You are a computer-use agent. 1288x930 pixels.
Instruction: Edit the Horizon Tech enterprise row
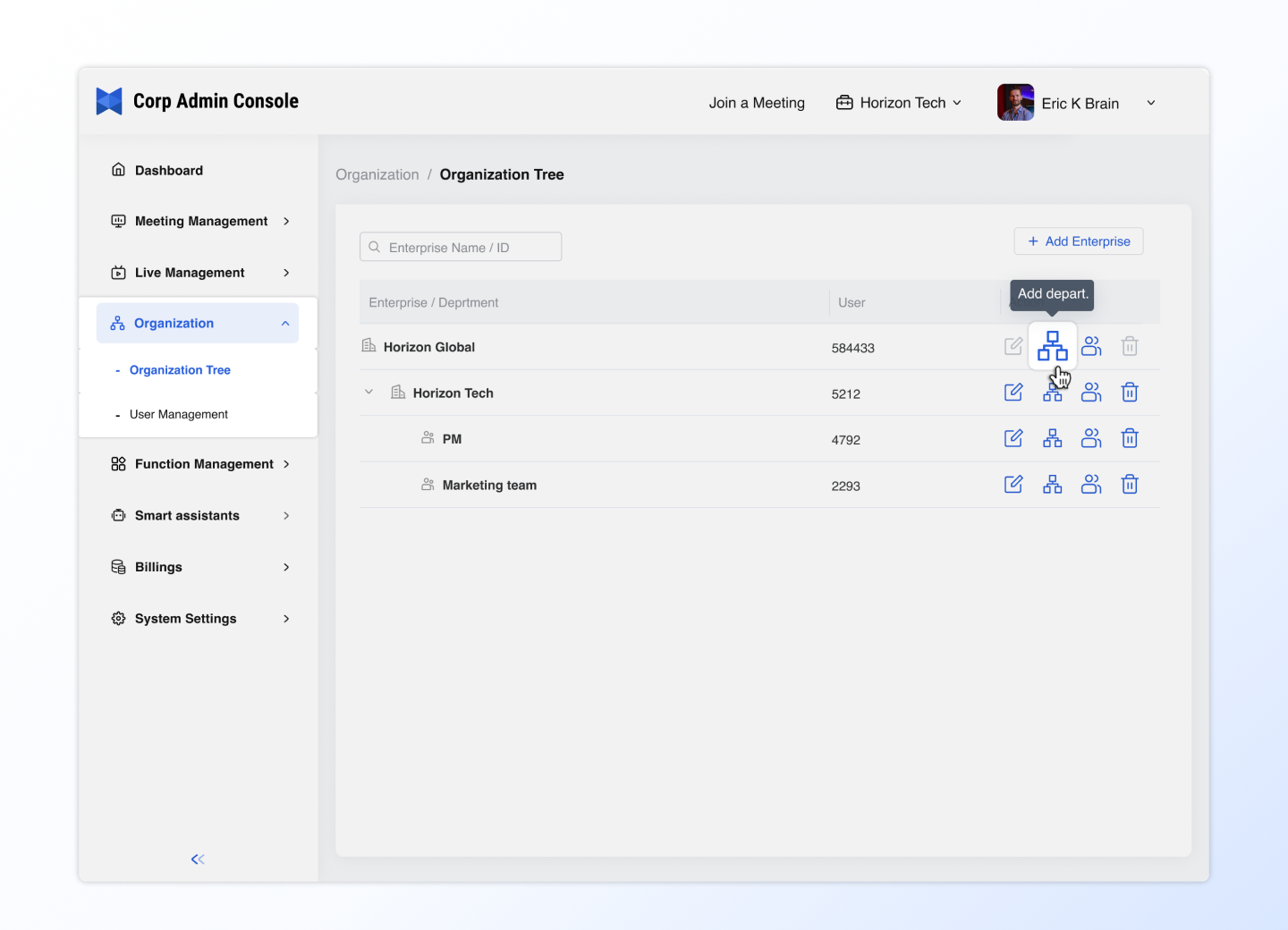click(x=1013, y=393)
